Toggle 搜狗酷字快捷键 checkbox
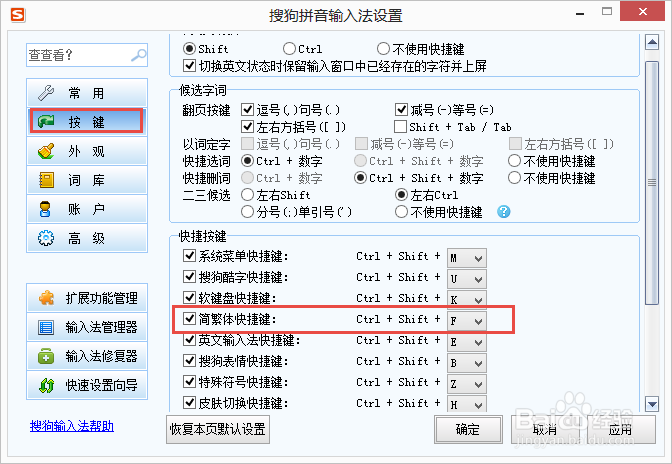 (x=189, y=277)
